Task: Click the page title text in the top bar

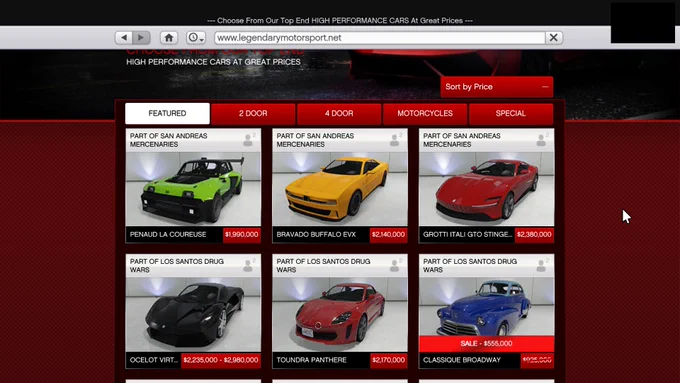Action: [x=340, y=20]
